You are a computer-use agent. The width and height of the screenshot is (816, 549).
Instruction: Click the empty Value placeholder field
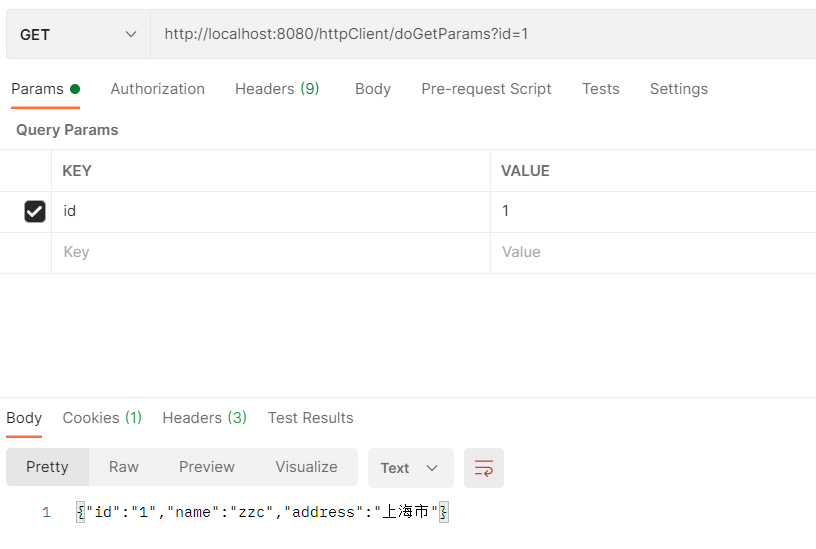(x=653, y=252)
